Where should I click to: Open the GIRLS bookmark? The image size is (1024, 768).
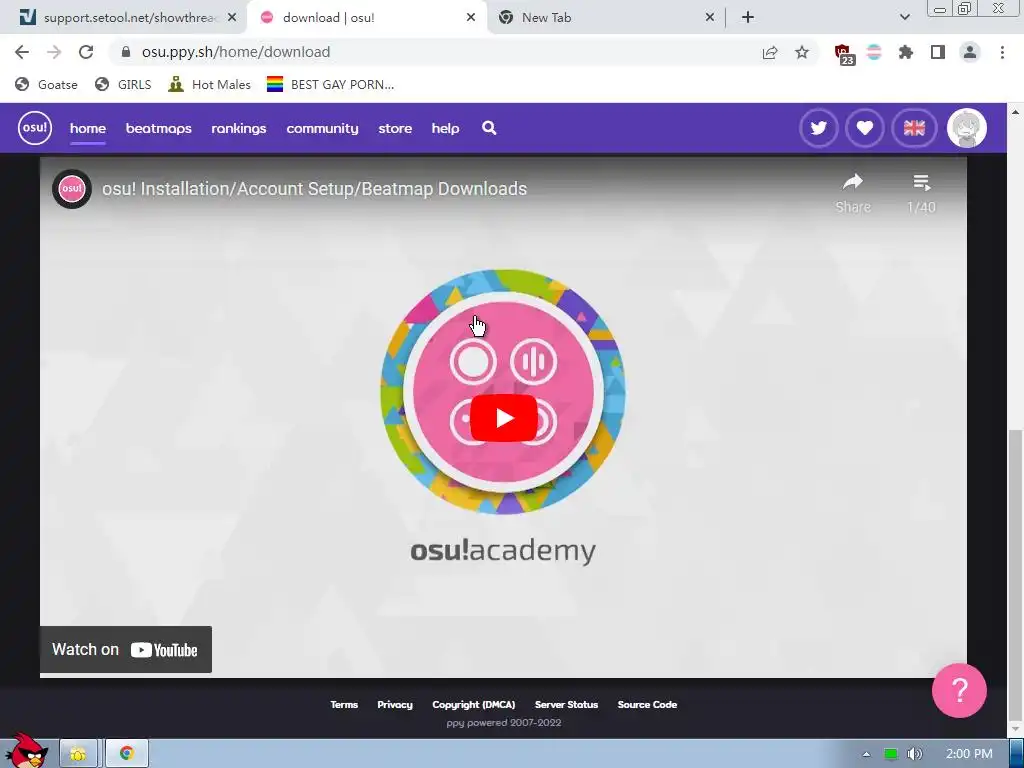click(123, 84)
